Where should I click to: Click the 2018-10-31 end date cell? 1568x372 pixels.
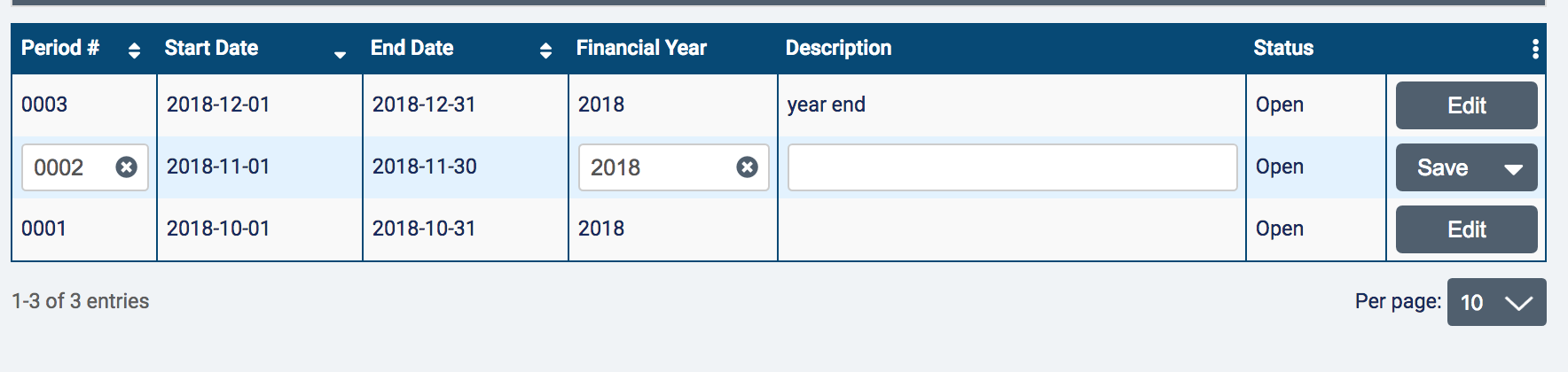tap(424, 229)
